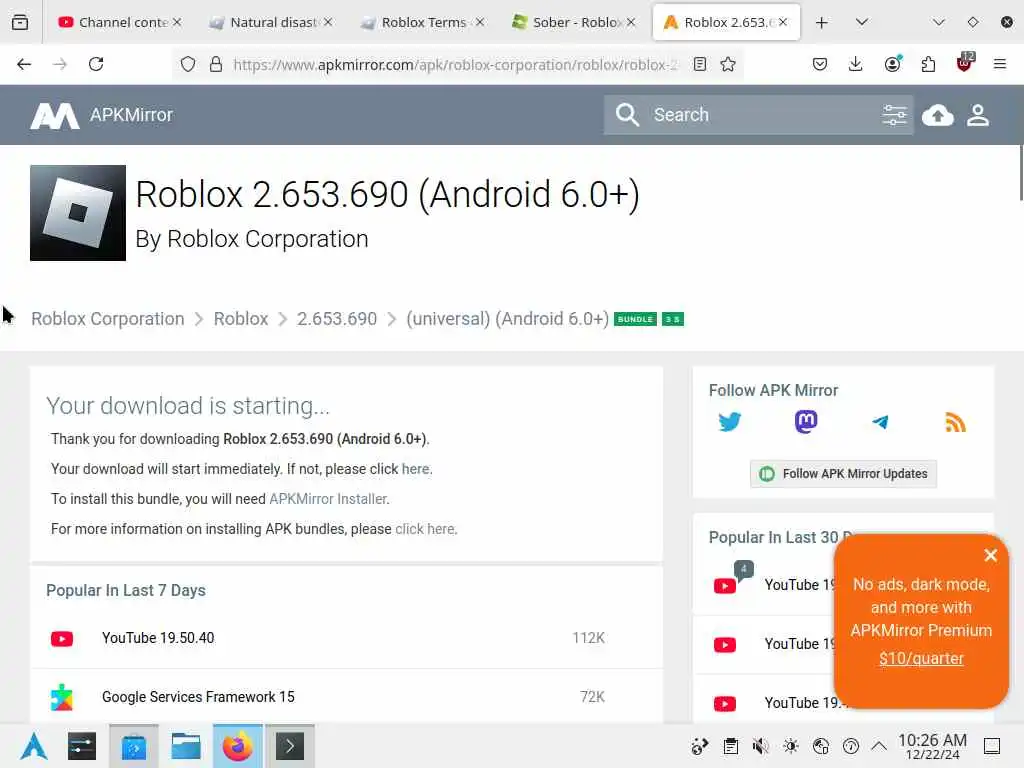Screen dimensions: 1024x768
Task: Open the file manager from taskbar
Action: (x=185, y=746)
